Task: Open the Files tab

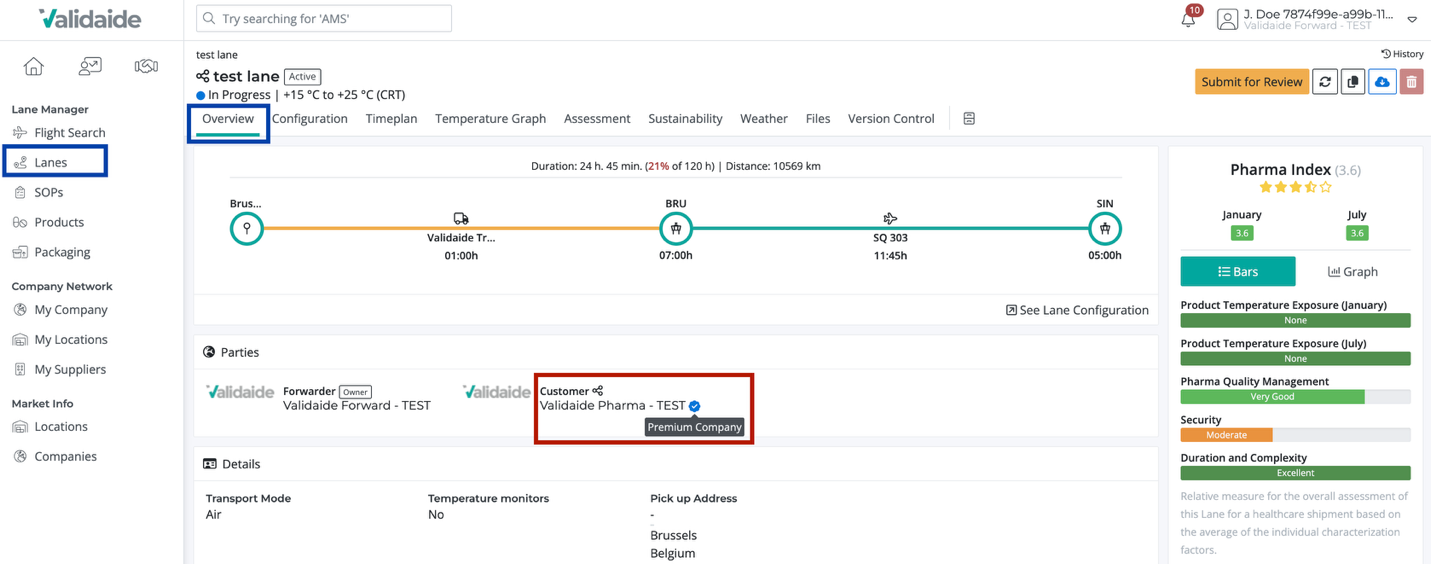Action: click(x=818, y=118)
